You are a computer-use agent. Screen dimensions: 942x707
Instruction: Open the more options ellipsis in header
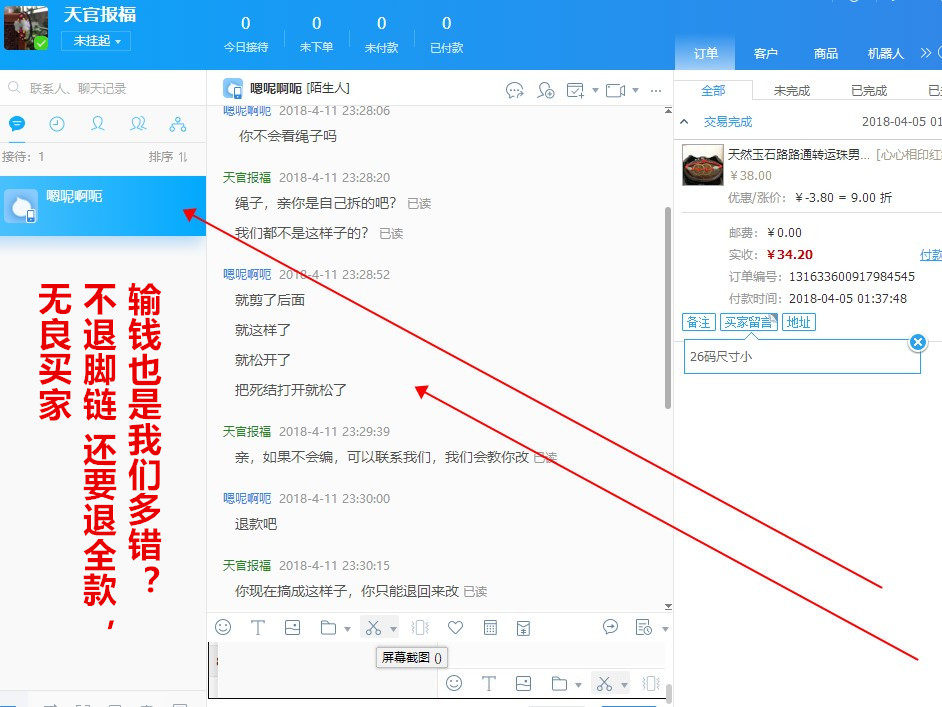pyautogui.click(x=655, y=91)
